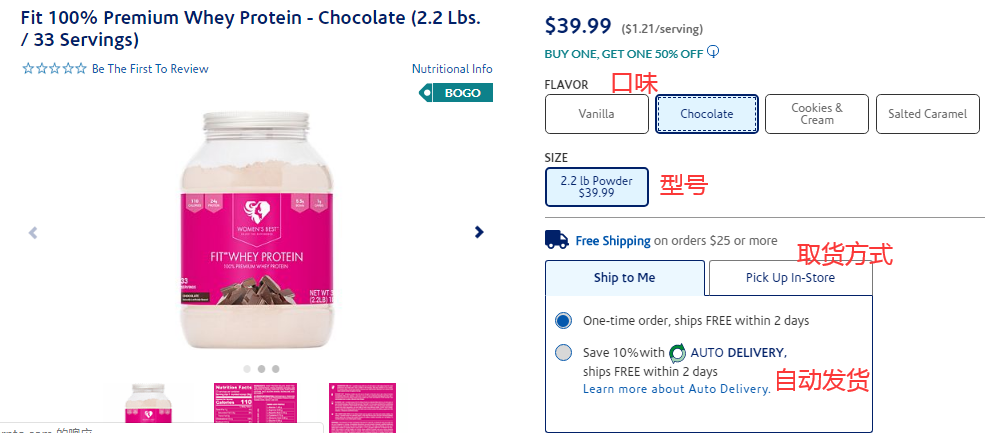The height and width of the screenshot is (433, 985).
Task: Pick the Salted Caramel flavor
Action: [927, 114]
